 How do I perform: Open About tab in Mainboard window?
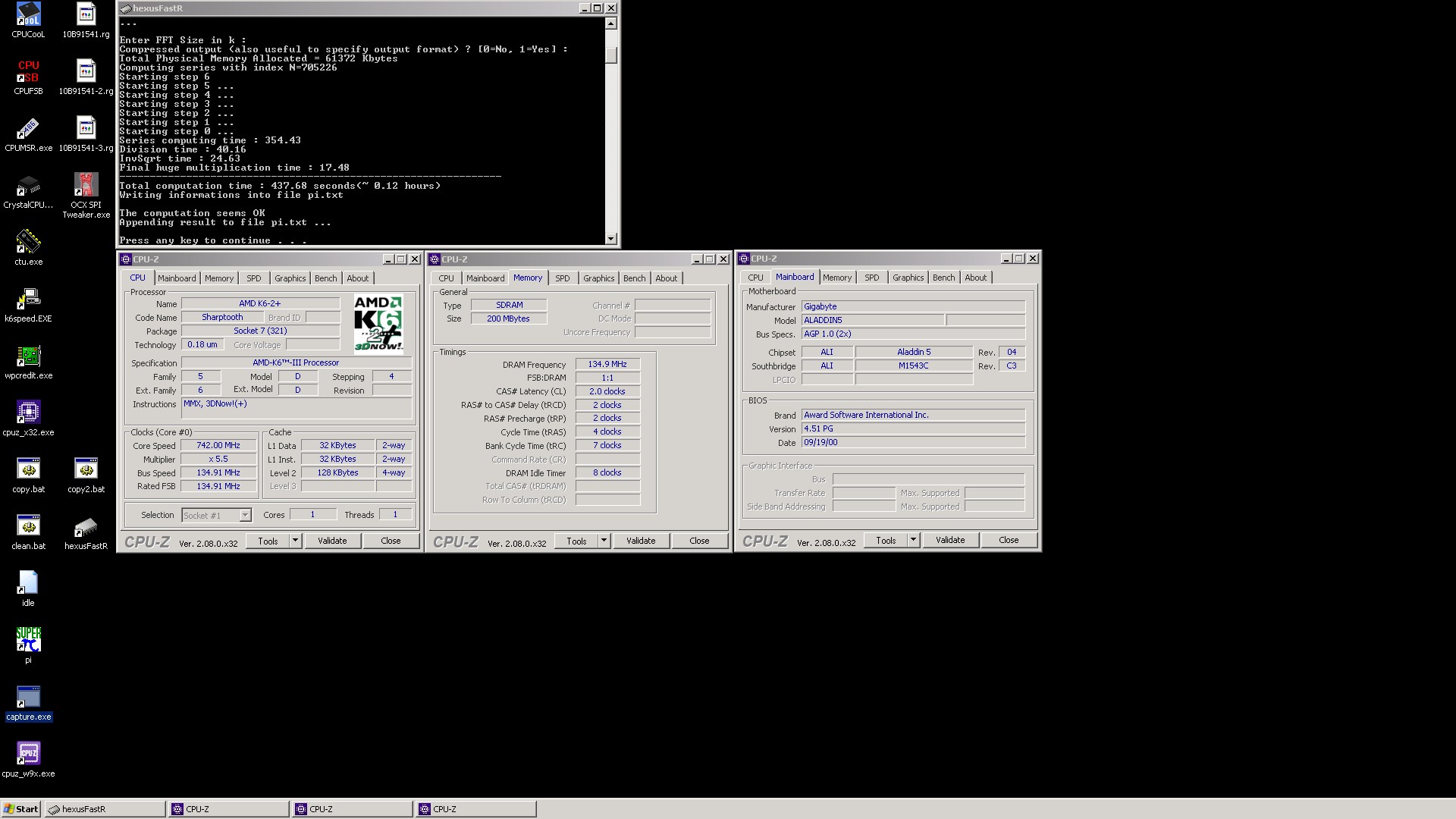pyautogui.click(x=975, y=278)
